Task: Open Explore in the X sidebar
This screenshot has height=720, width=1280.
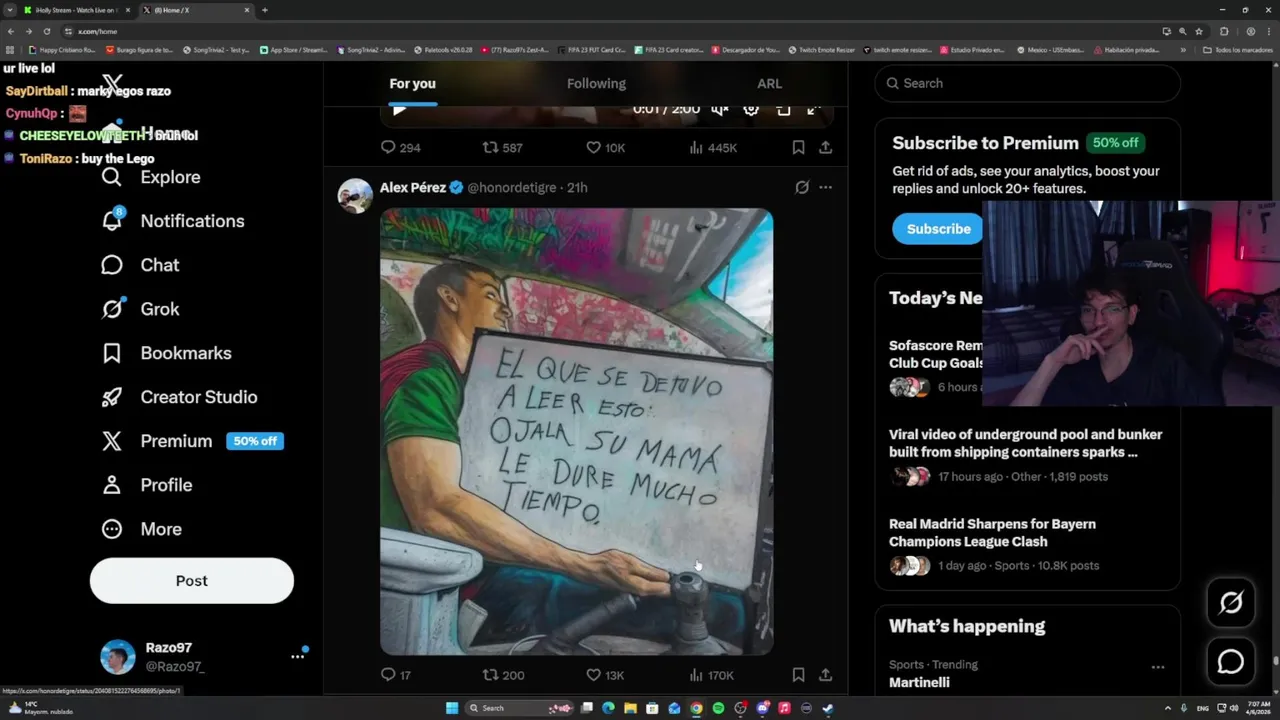Action: pyautogui.click(x=151, y=177)
